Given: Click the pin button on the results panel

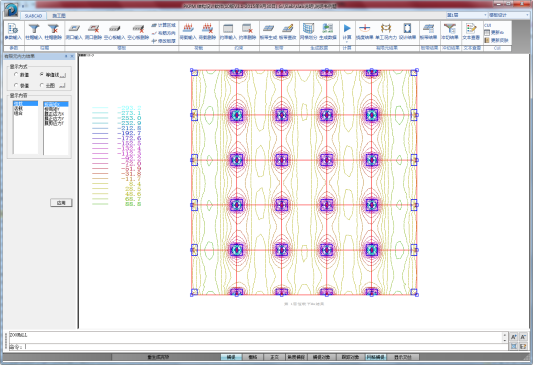Looking at the screenshot, I should click(66, 56).
